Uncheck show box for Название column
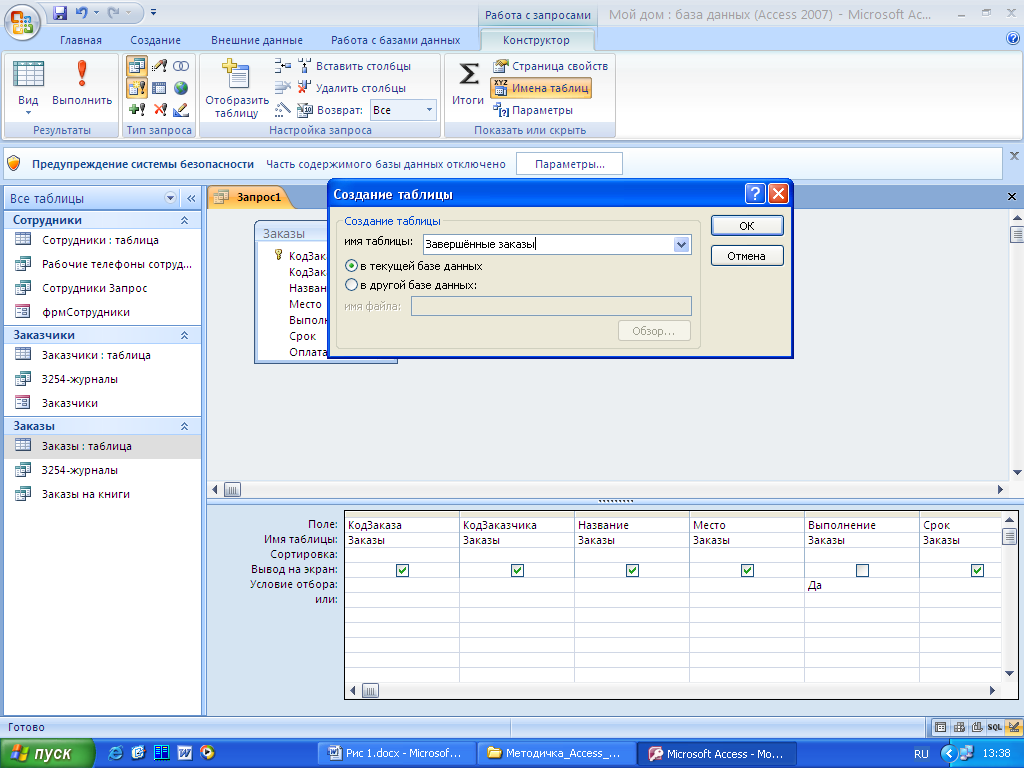Viewport: 1024px width, 768px height. click(632, 570)
